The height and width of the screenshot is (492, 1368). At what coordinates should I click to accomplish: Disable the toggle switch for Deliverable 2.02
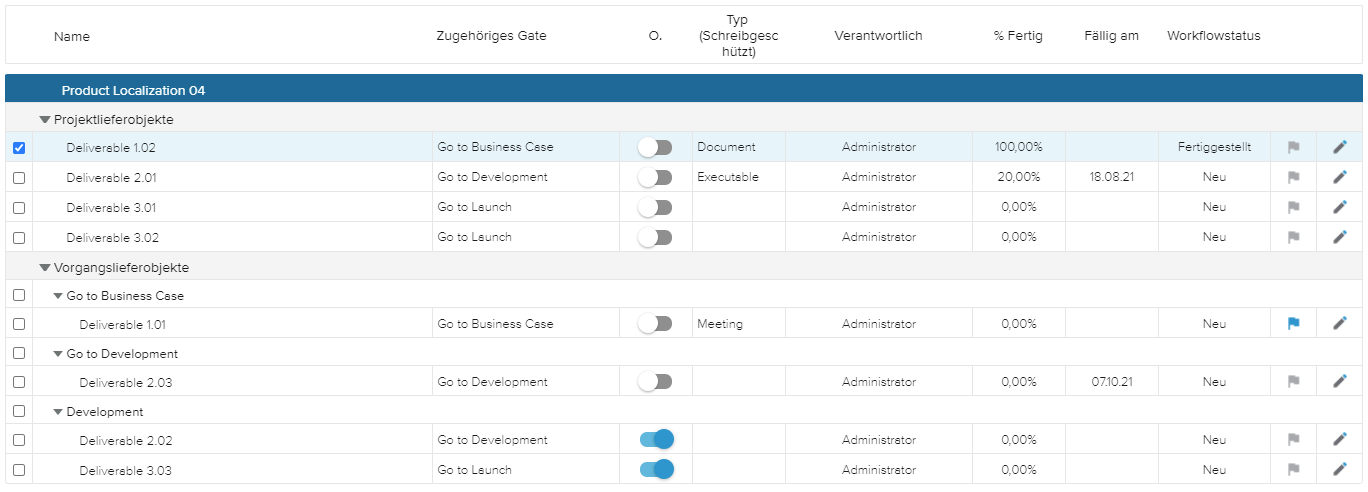(656, 440)
